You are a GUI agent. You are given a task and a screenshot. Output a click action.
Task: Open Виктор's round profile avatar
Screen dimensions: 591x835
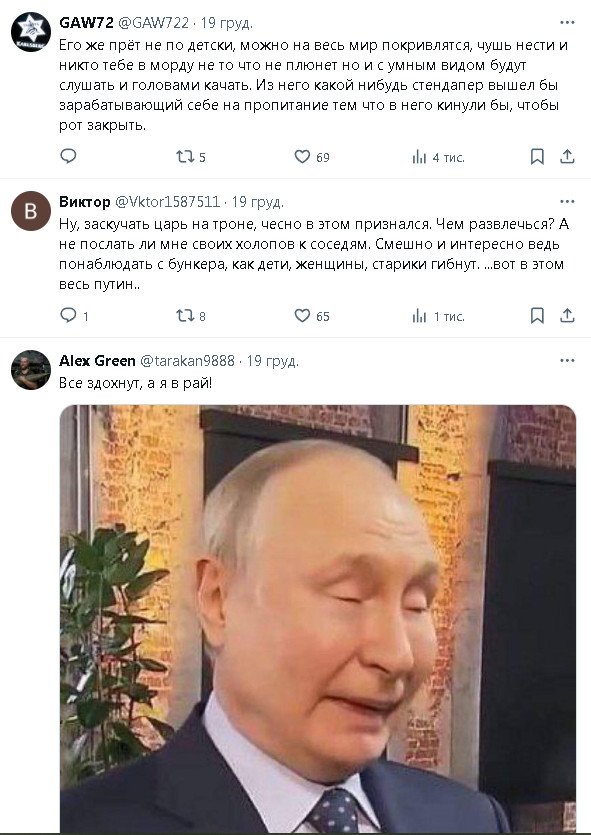(31, 211)
